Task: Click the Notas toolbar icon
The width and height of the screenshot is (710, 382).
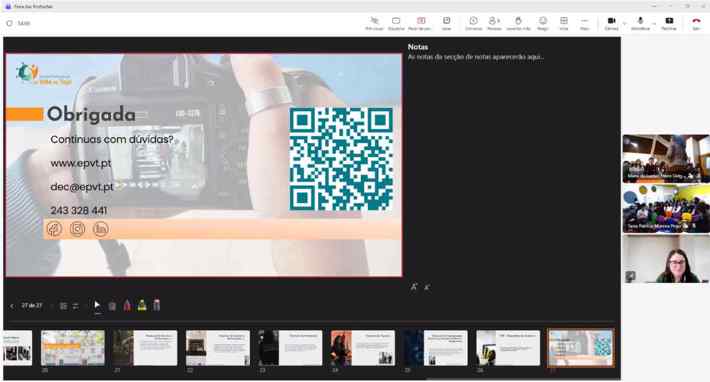Action: [446, 23]
